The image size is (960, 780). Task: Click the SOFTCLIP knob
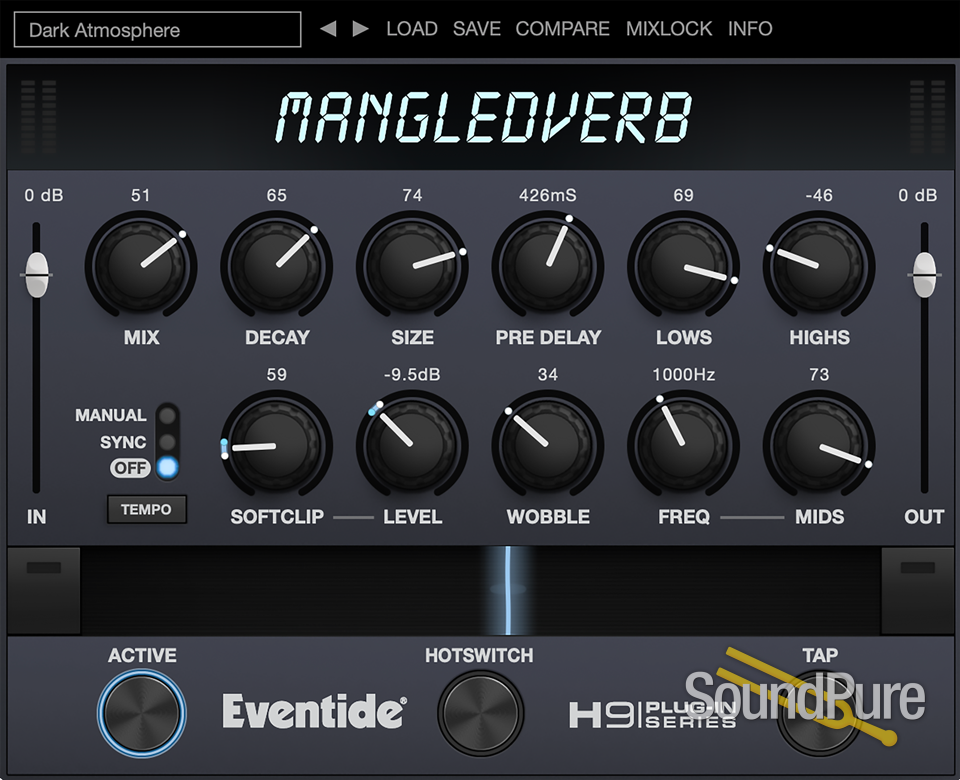click(x=277, y=444)
